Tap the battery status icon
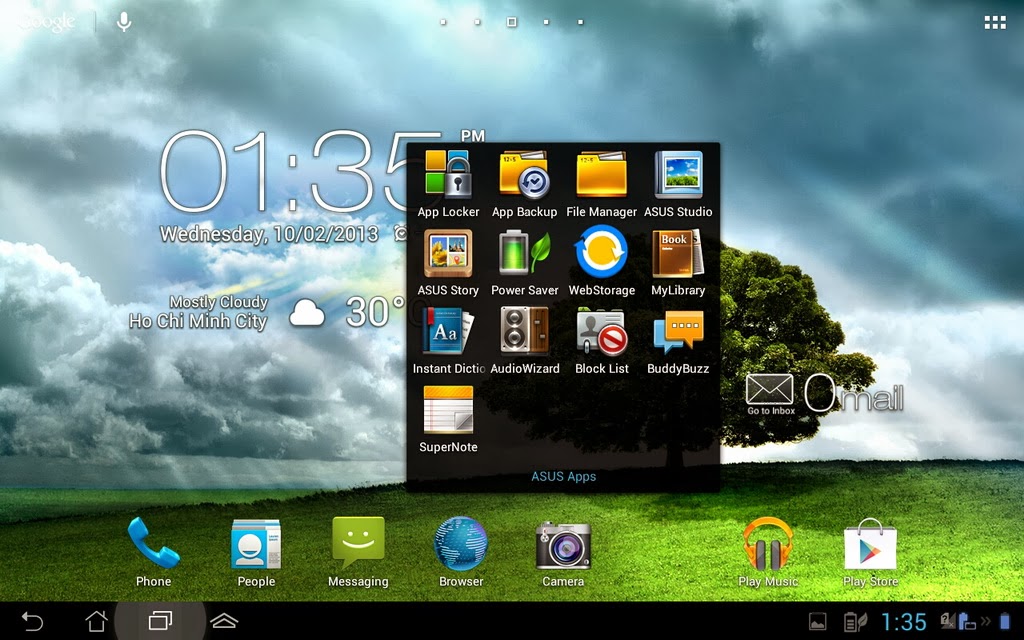Viewport: 1024px width, 640px height. (x=1005, y=621)
